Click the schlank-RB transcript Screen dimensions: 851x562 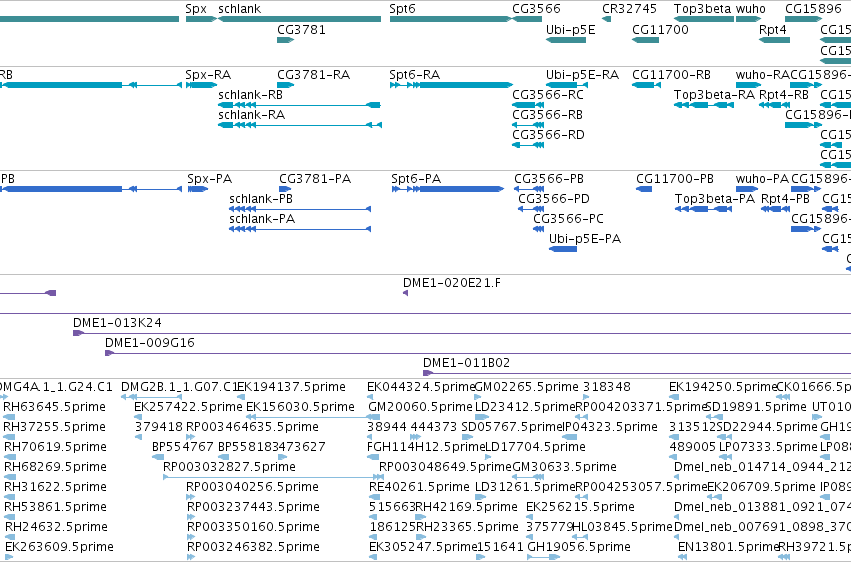300,105
